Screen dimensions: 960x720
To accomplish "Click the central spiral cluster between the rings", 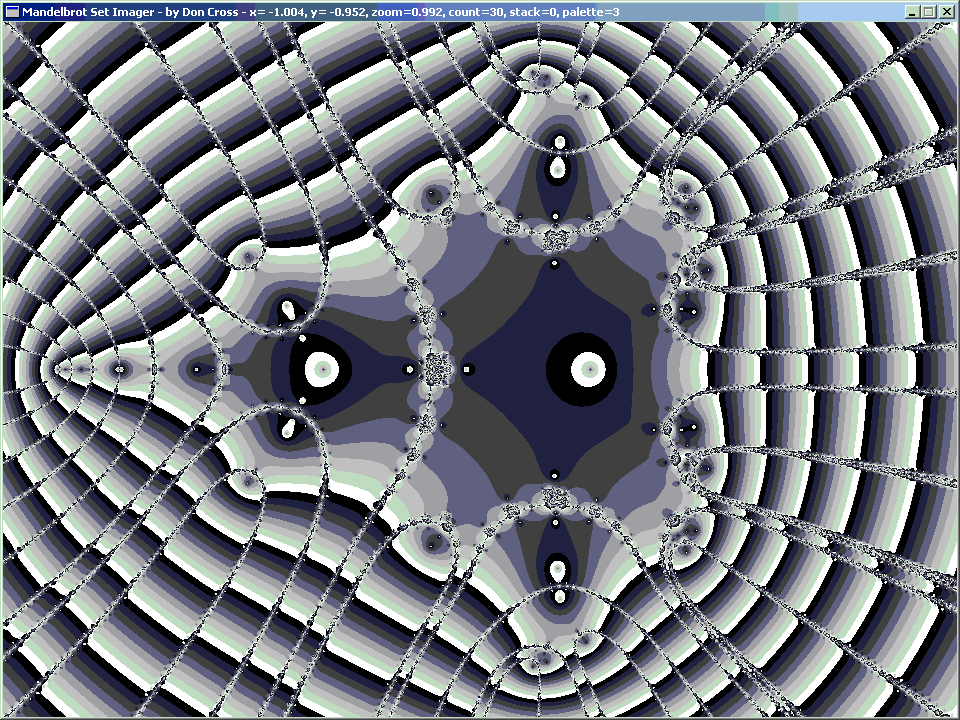I will 436,369.
